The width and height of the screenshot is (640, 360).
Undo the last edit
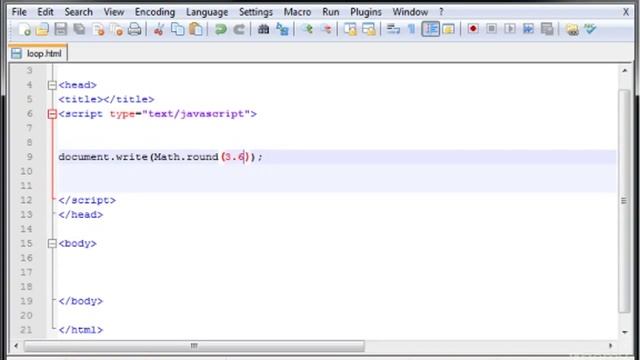click(220, 29)
